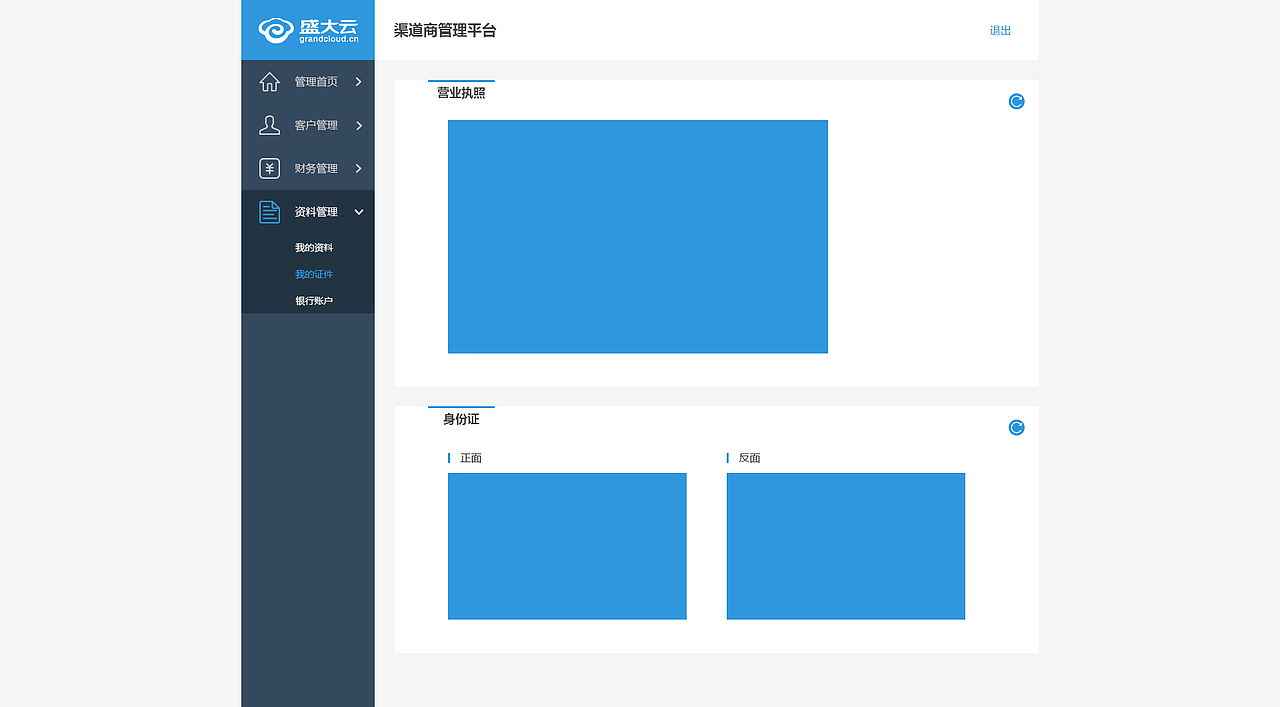Screen dimensions: 1280x707
Task: Go to 我的资料 submenu item
Action: coord(314,247)
